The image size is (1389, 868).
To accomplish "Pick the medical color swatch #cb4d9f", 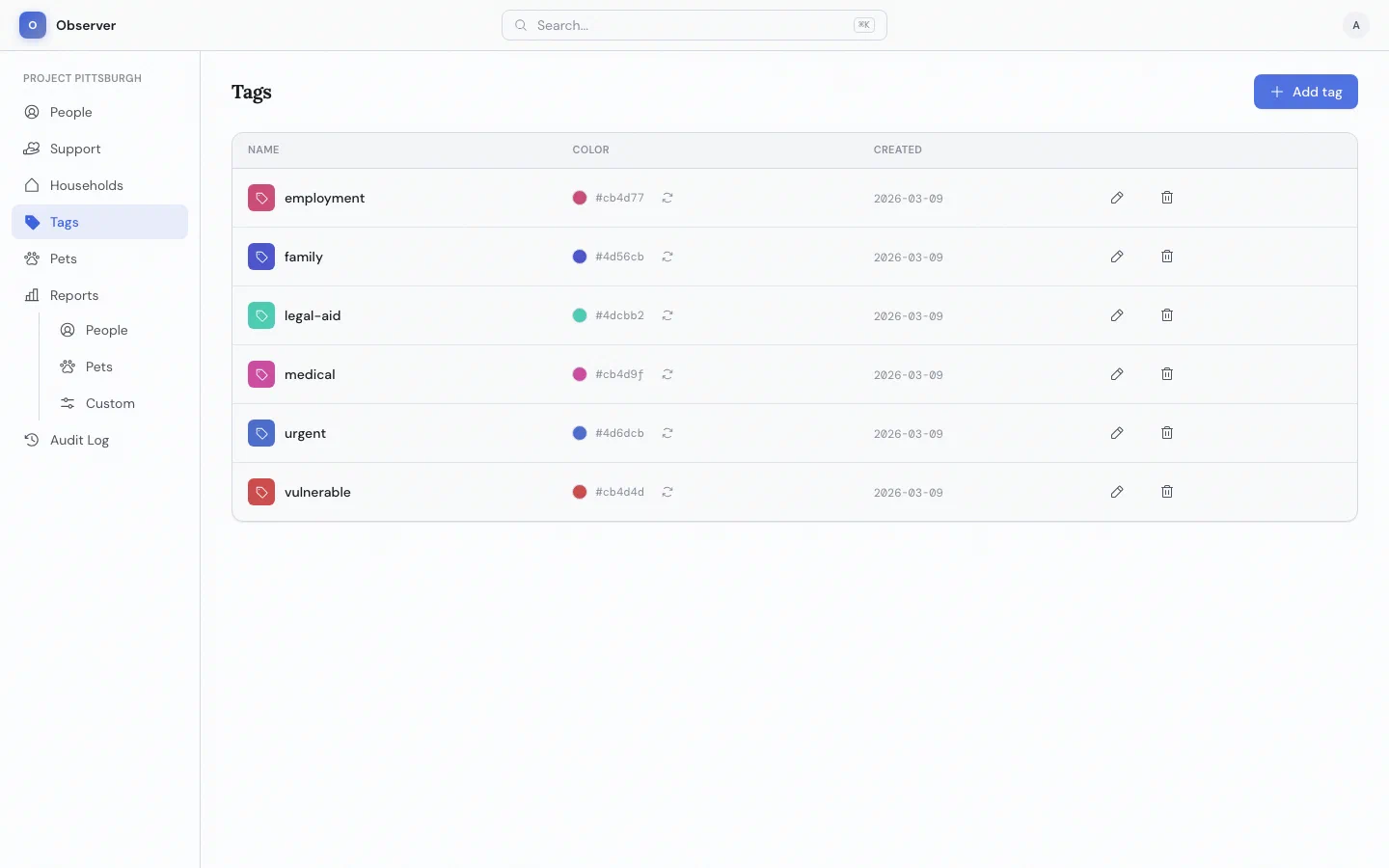I will [x=580, y=374].
